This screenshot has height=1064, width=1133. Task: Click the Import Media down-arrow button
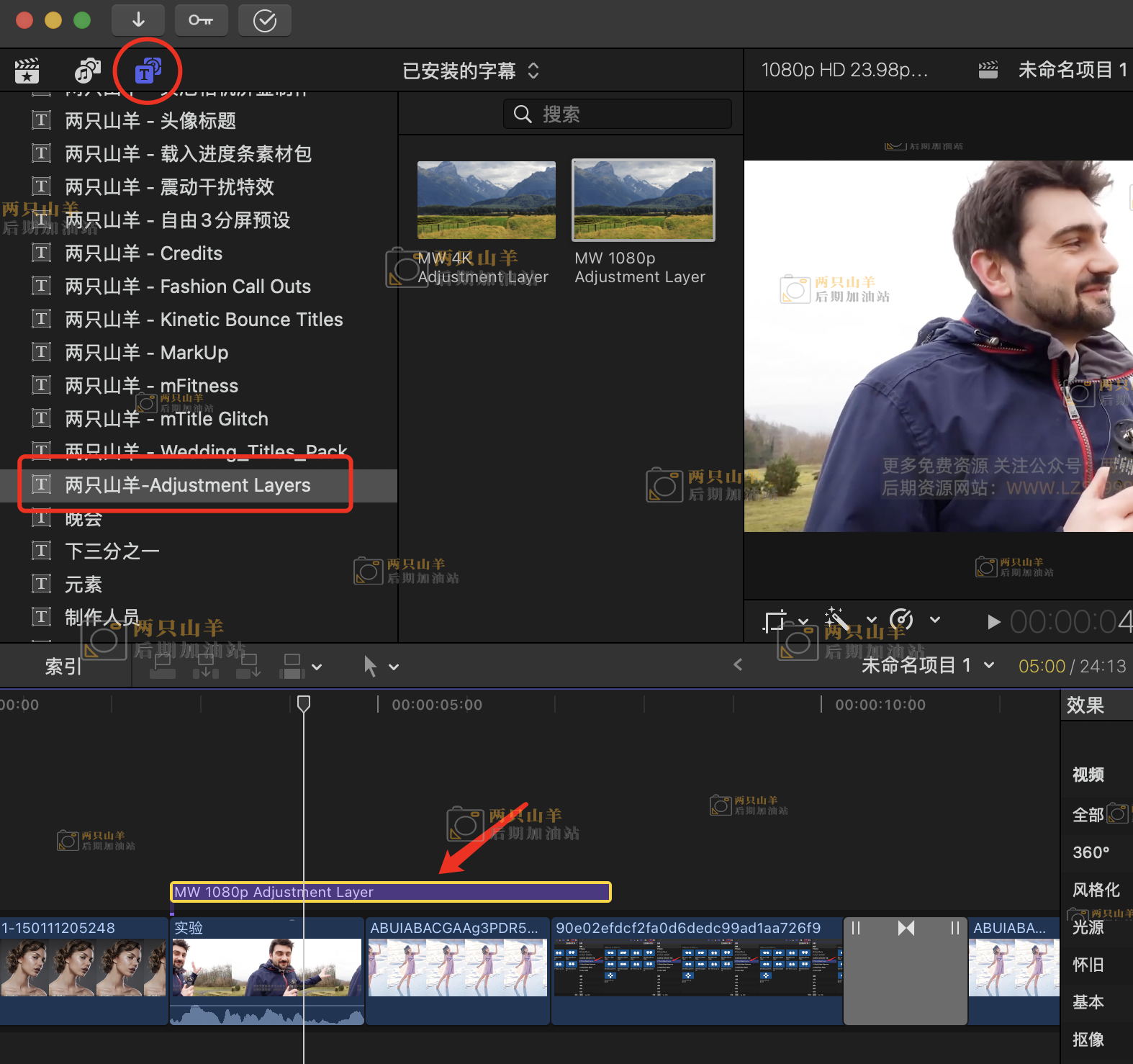click(138, 20)
